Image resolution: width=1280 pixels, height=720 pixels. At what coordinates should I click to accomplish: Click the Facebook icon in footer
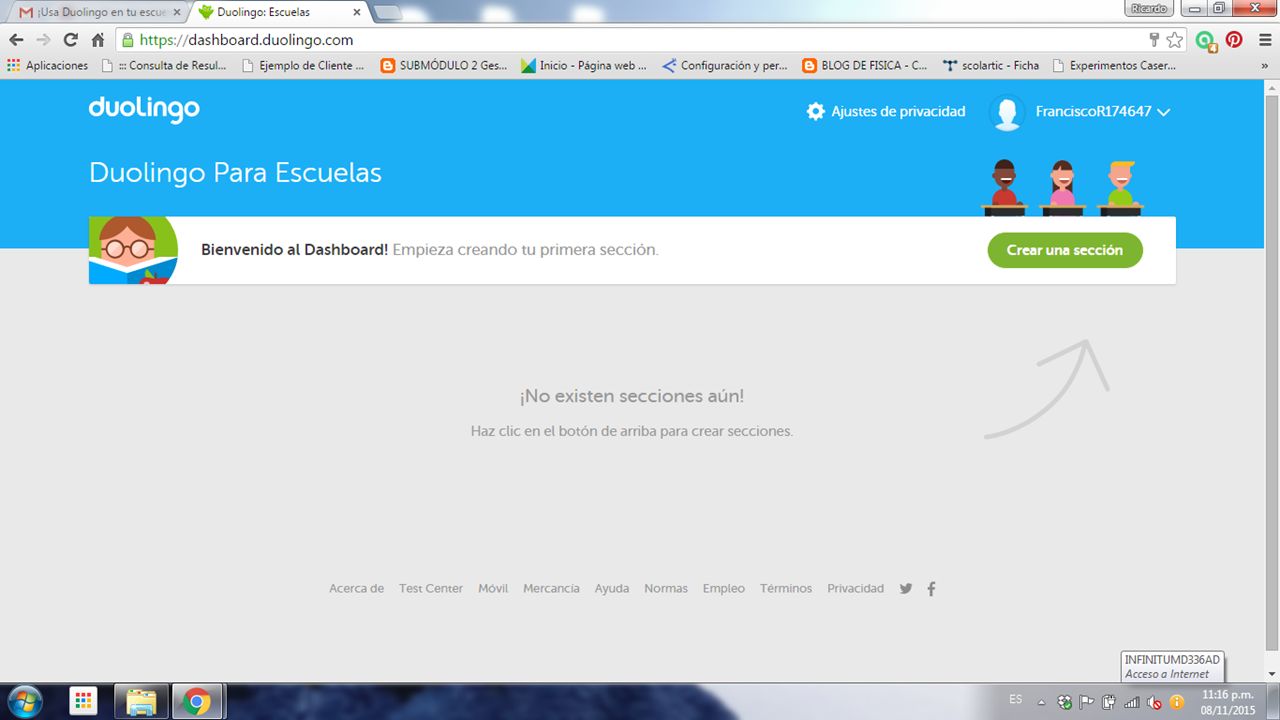(x=931, y=589)
